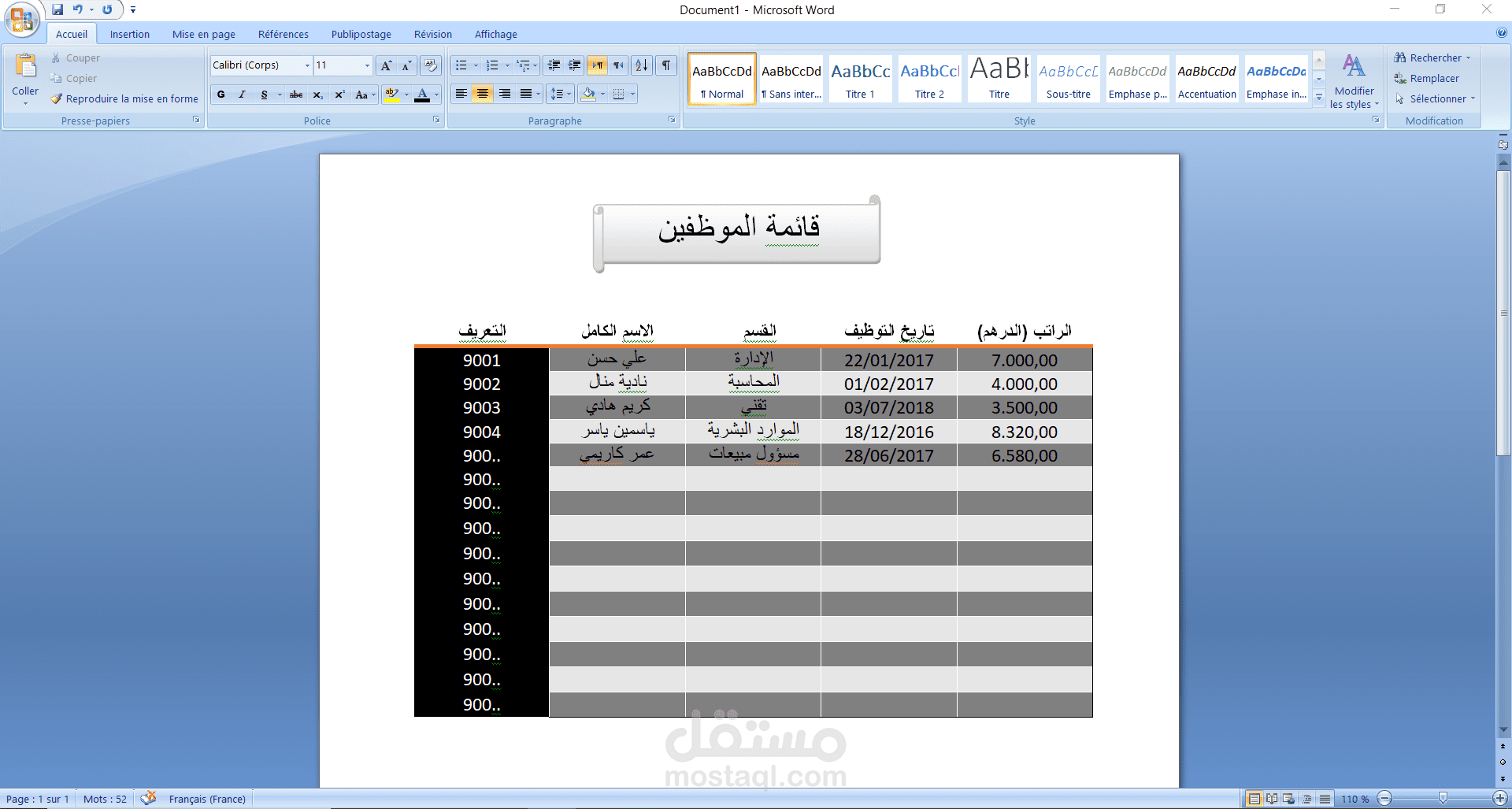Apply black font color
The height and width of the screenshot is (809, 1512).
[x=422, y=95]
